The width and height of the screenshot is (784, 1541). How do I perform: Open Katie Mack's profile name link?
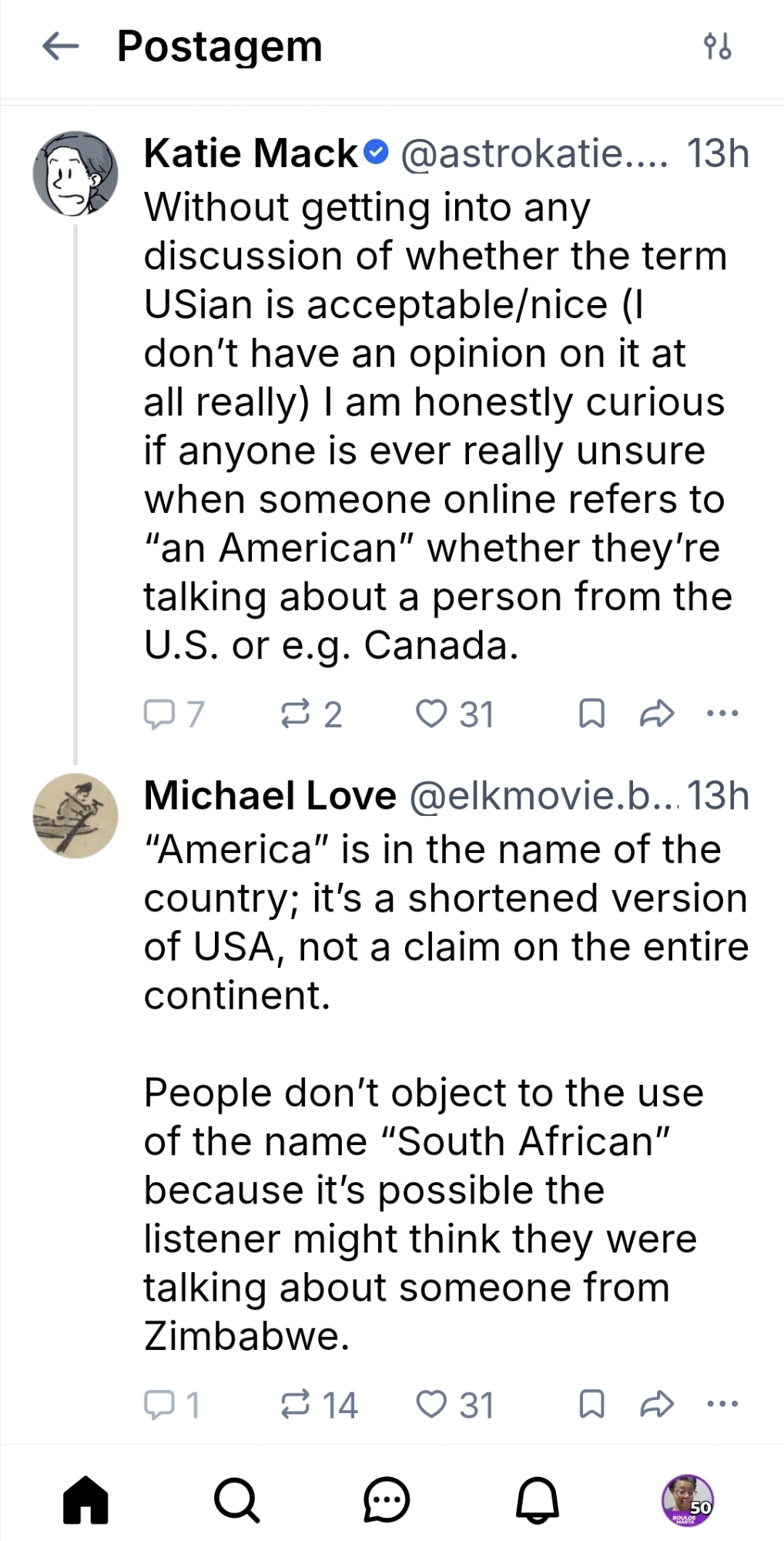click(250, 153)
